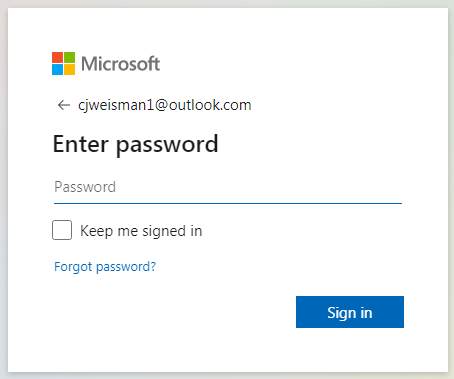Focus the Password input field

tap(228, 187)
